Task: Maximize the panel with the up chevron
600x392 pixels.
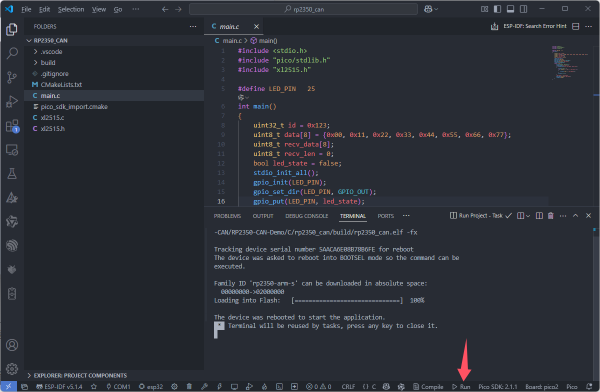Action: [x=576, y=216]
